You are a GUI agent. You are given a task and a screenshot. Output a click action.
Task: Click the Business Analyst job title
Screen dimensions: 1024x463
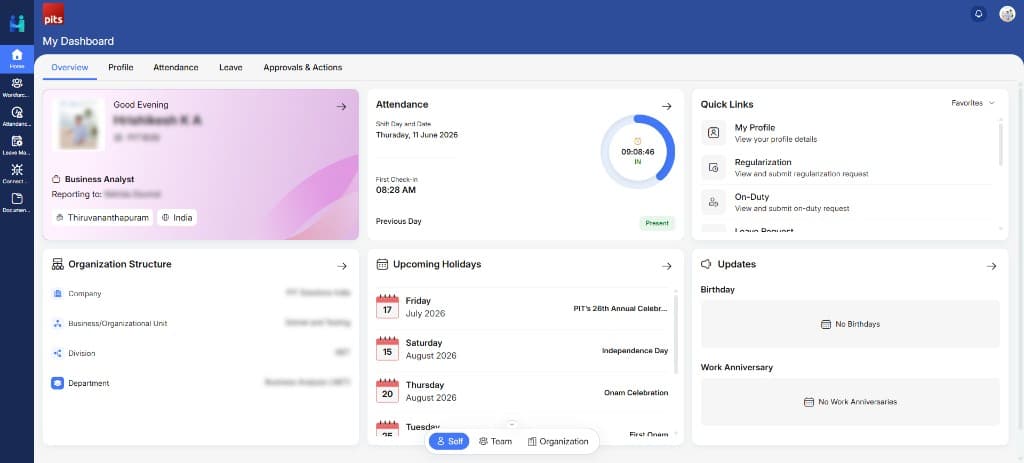click(x=99, y=179)
